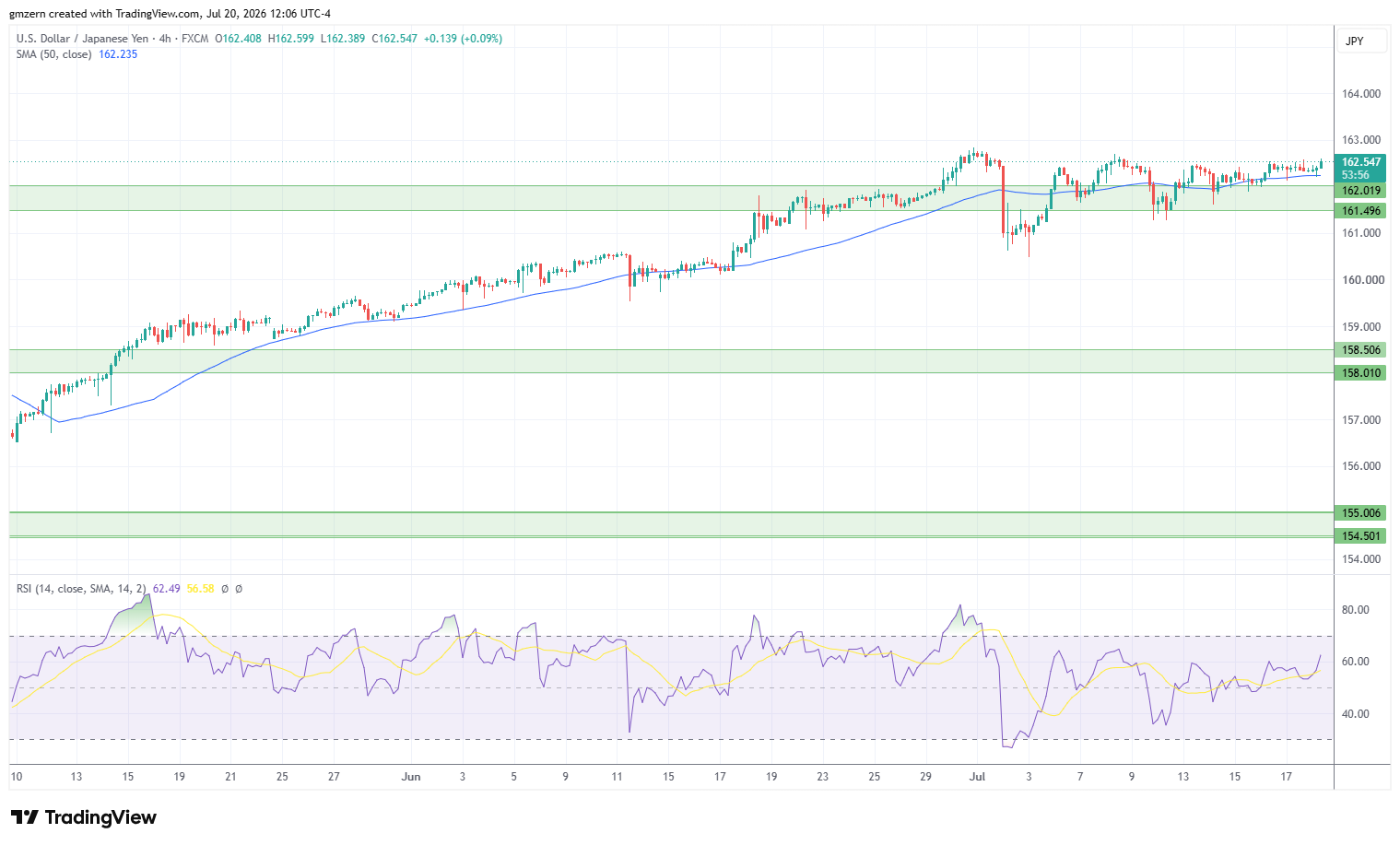Click the green 161.496 price label
Image resolution: width=1400 pixels, height=845 pixels.
pyautogui.click(x=1359, y=211)
